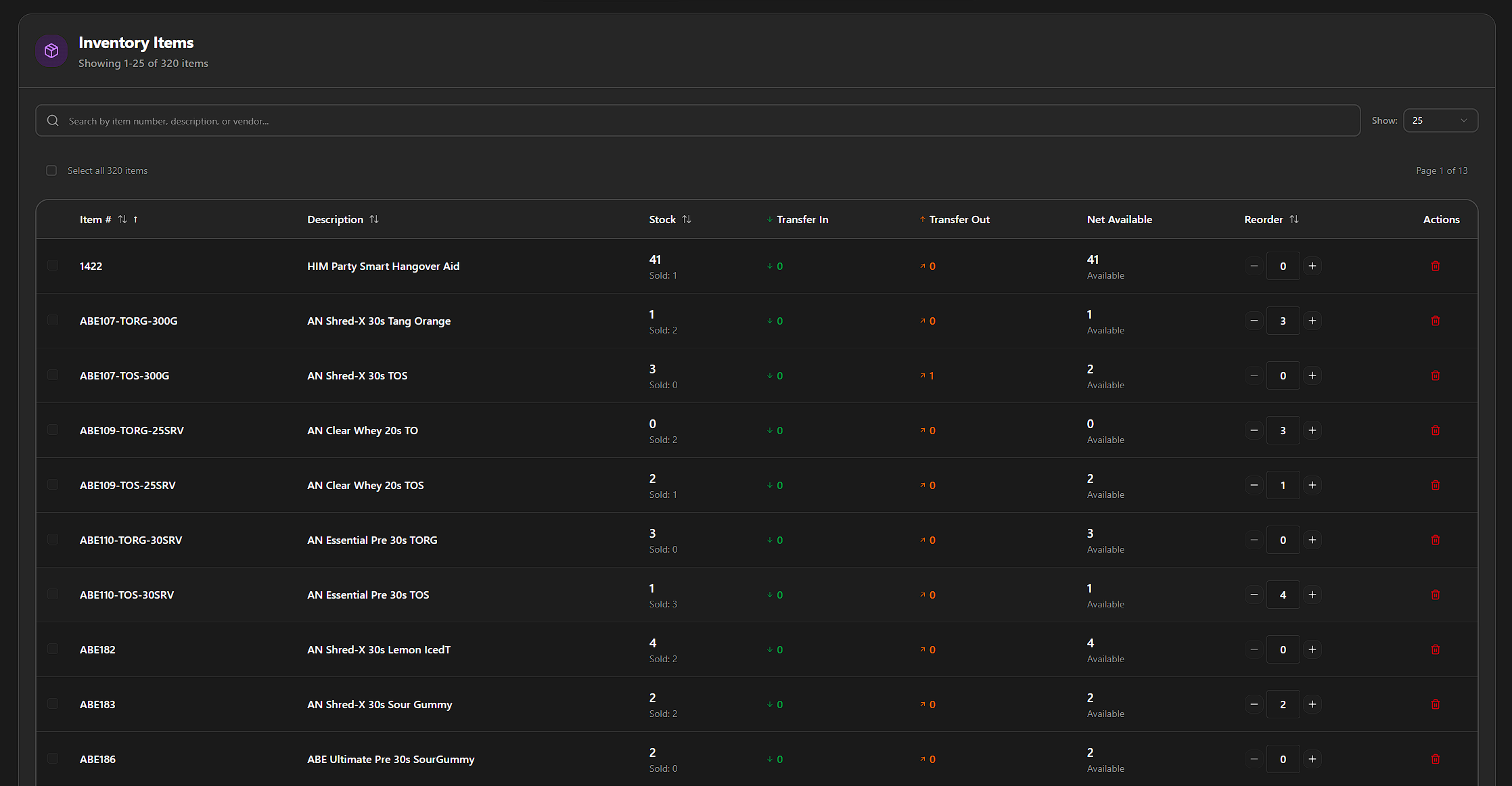
Task: Click AN Shred-X 30s Tang Orange text
Action: [x=379, y=321]
